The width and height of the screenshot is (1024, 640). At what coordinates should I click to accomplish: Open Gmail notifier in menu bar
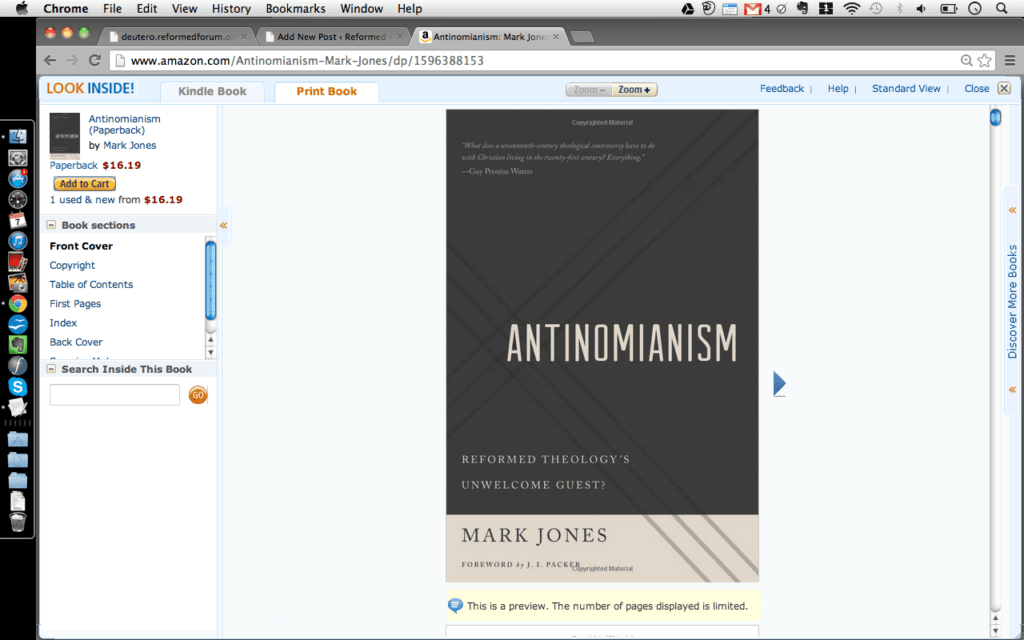point(752,8)
